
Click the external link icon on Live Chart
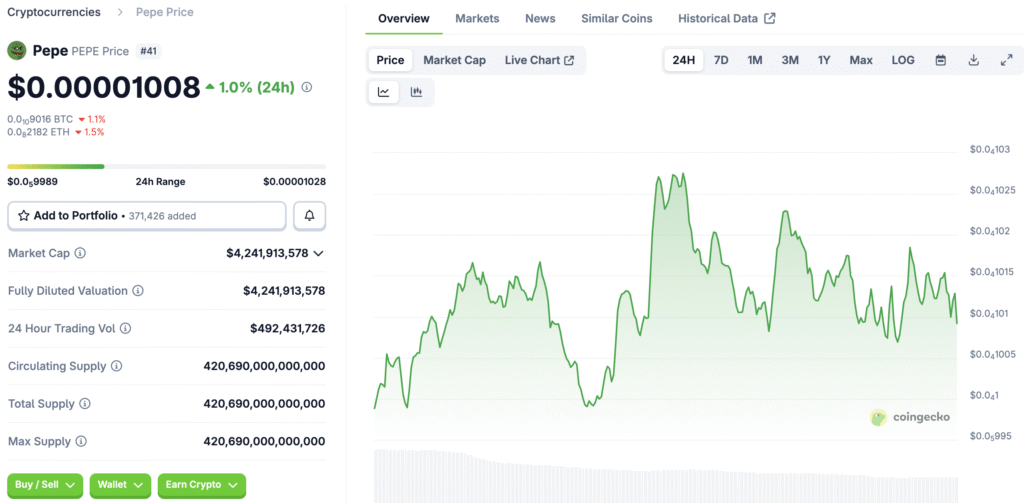569,60
